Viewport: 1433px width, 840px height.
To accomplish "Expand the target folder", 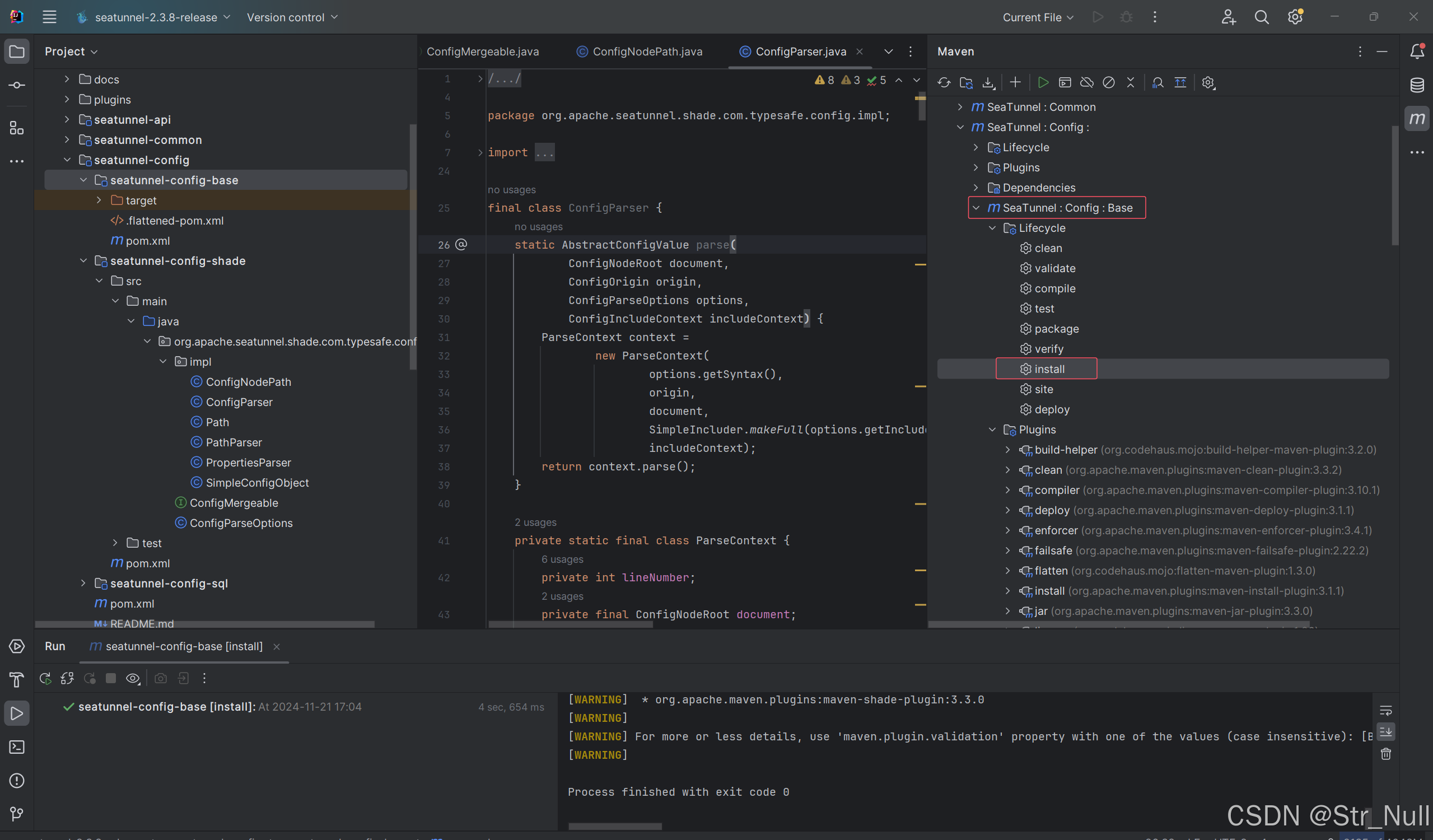I will [99, 200].
